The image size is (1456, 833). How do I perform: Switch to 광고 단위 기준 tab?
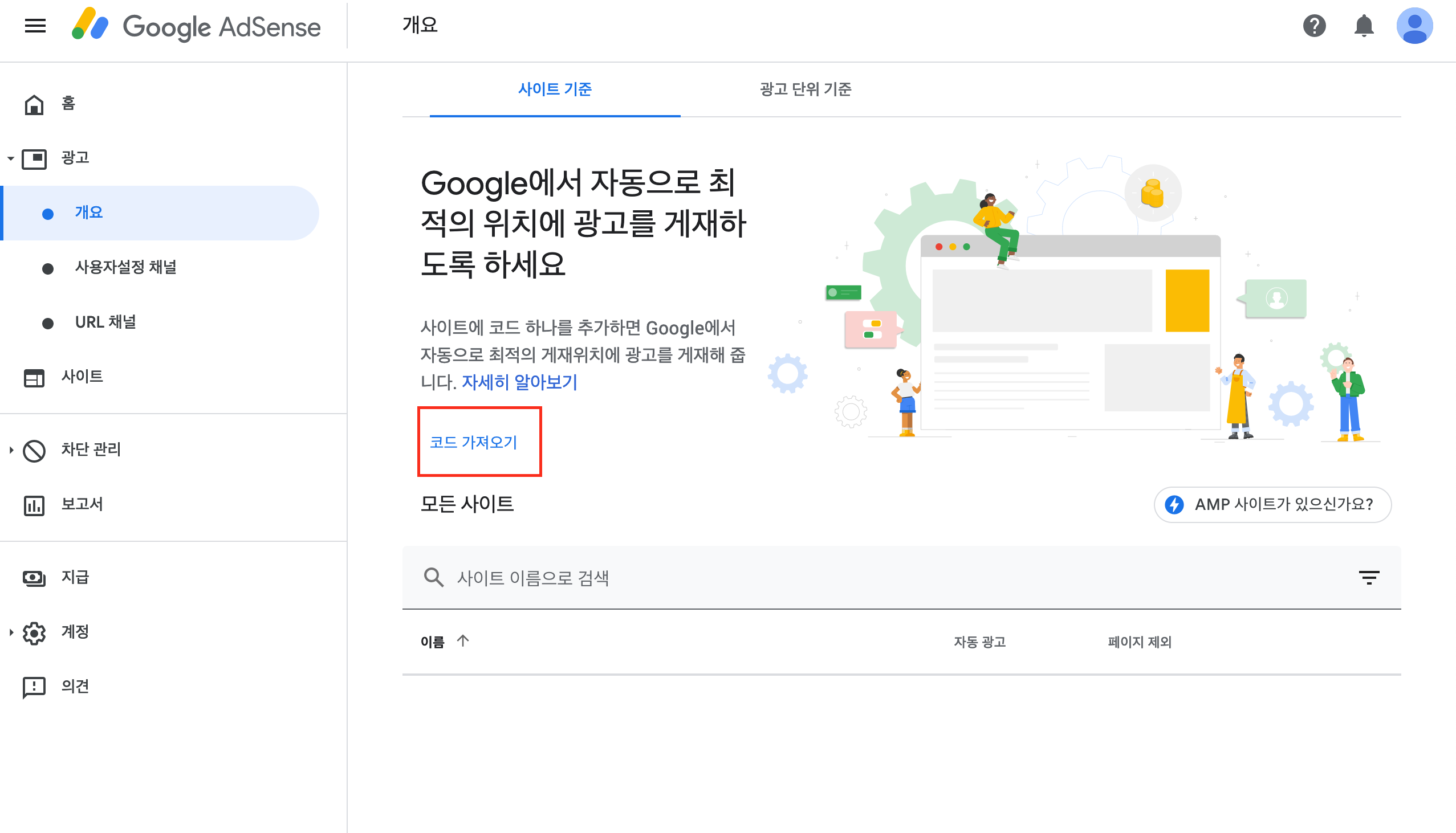[805, 89]
